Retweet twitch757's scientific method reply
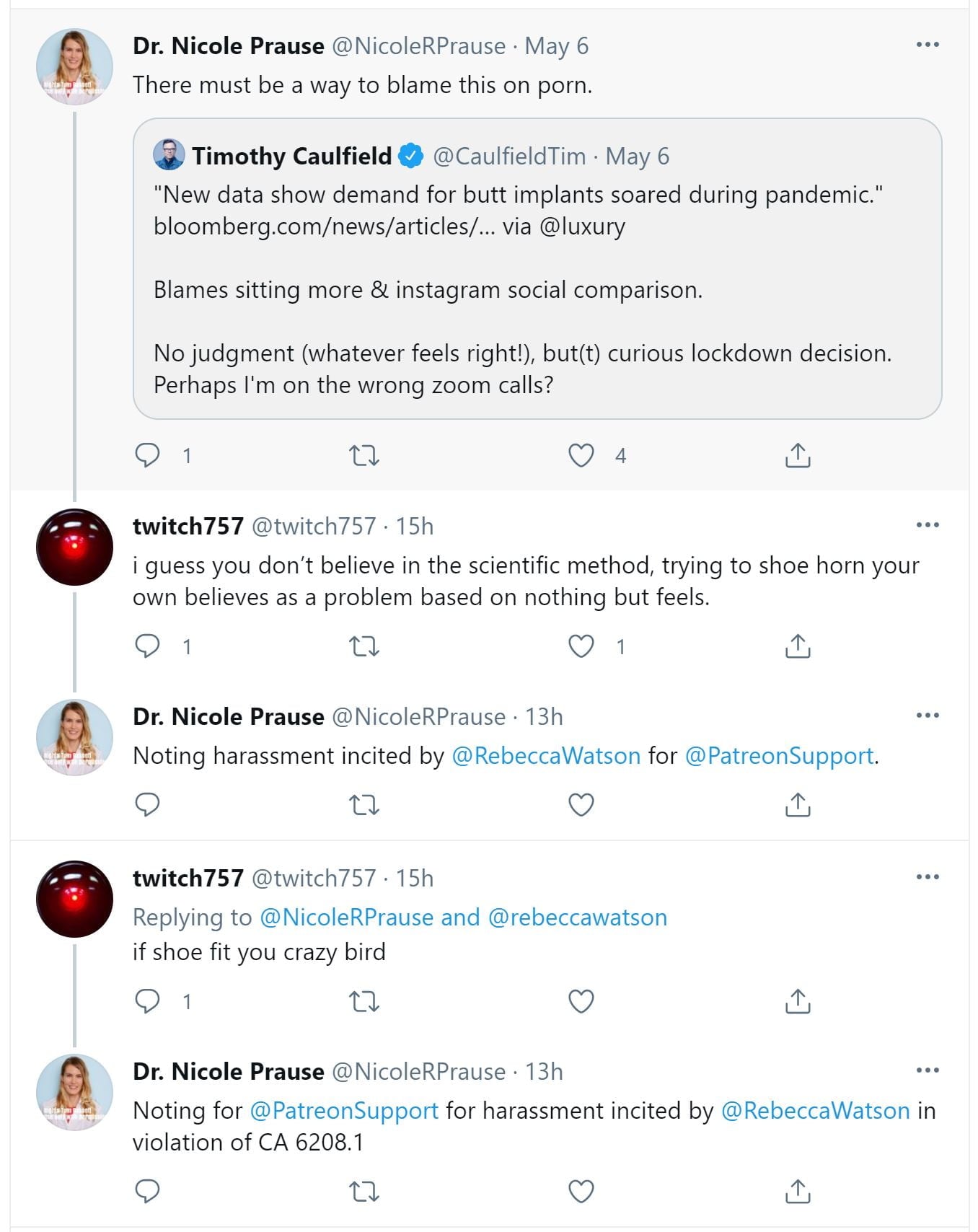This screenshot has width=978, height=1232. 364,646
